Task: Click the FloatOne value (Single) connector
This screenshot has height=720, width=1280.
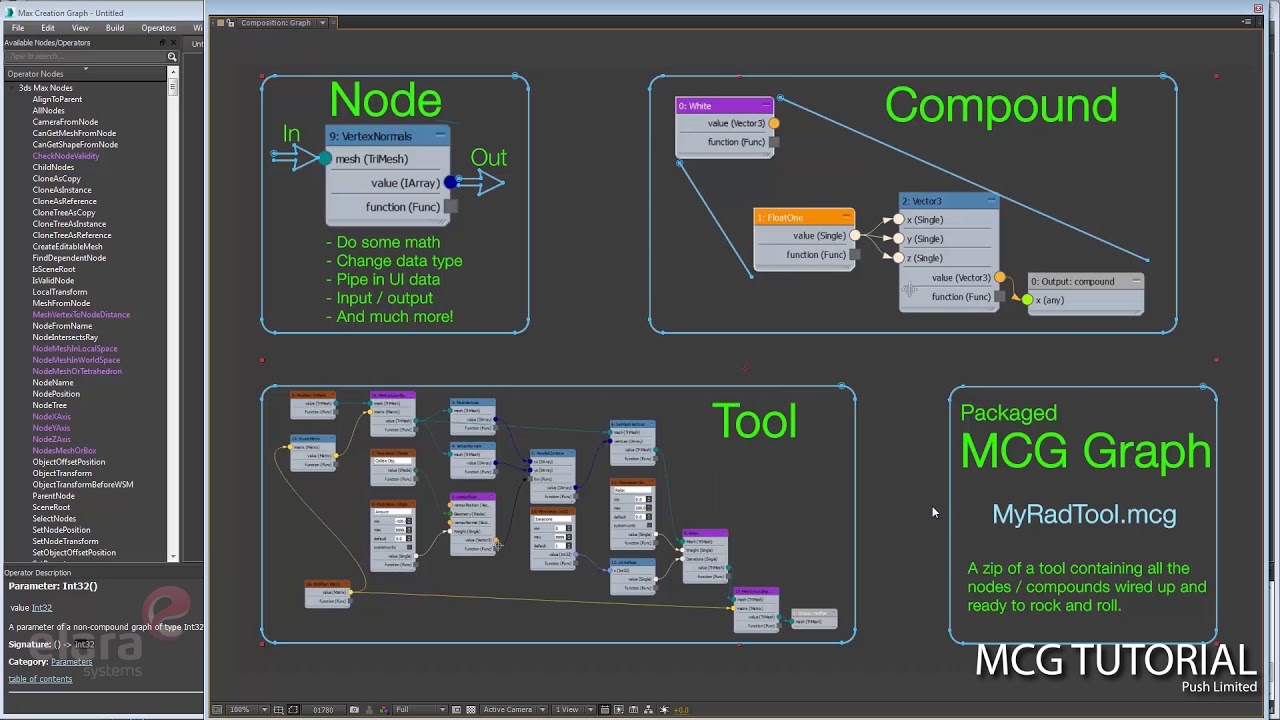Action: [855, 236]
